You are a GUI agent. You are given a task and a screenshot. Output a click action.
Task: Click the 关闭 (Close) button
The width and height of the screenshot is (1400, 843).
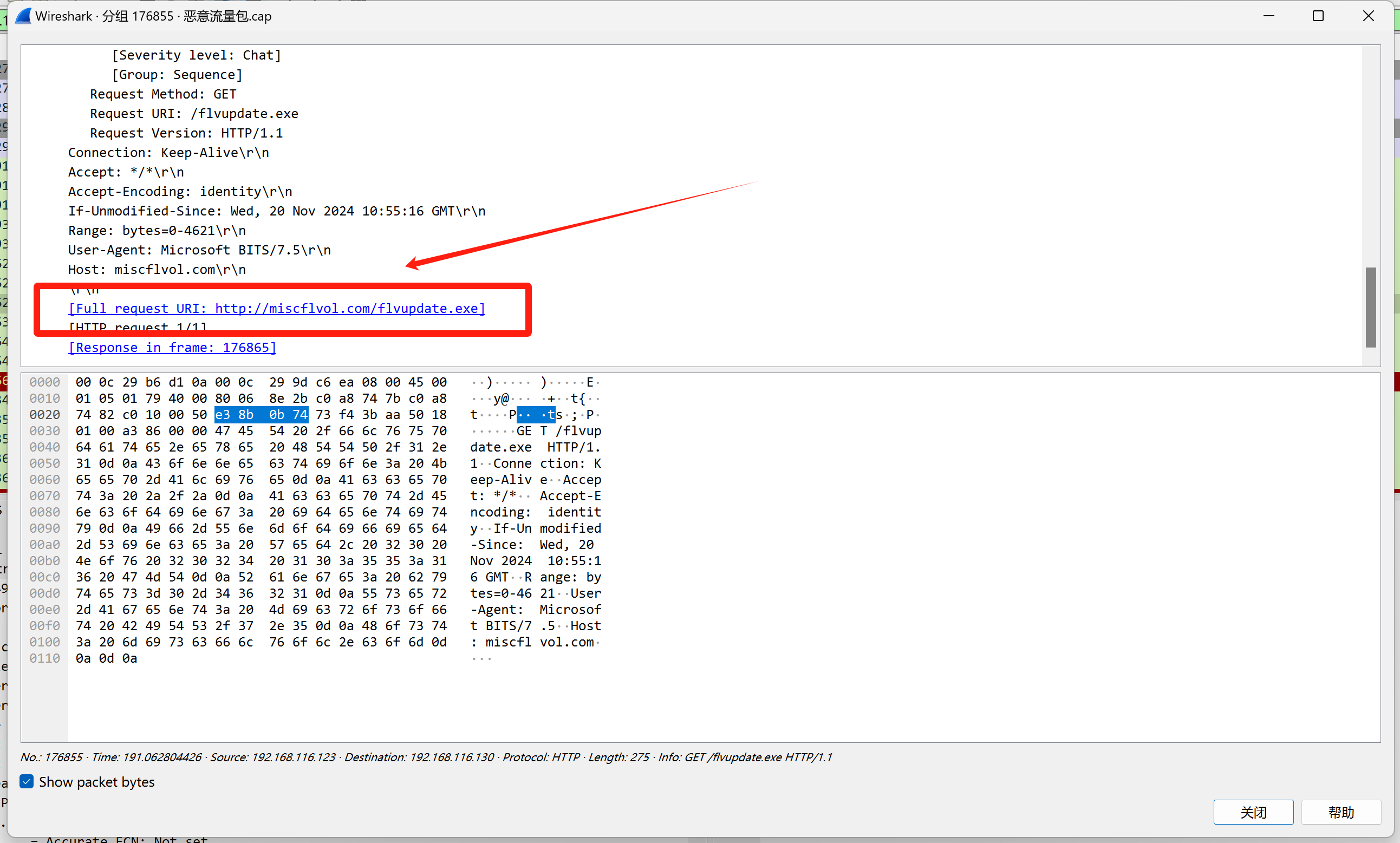1253,812
